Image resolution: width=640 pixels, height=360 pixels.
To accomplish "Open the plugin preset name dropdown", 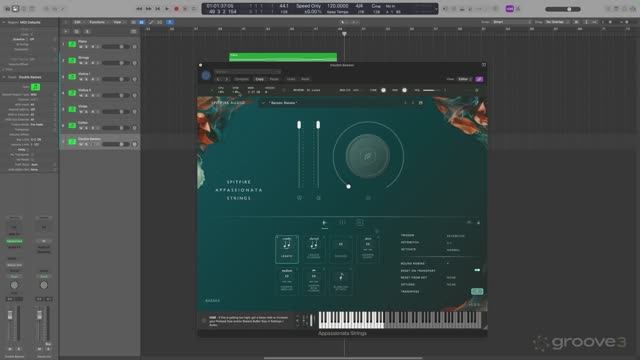I will [x=248, y=72].
